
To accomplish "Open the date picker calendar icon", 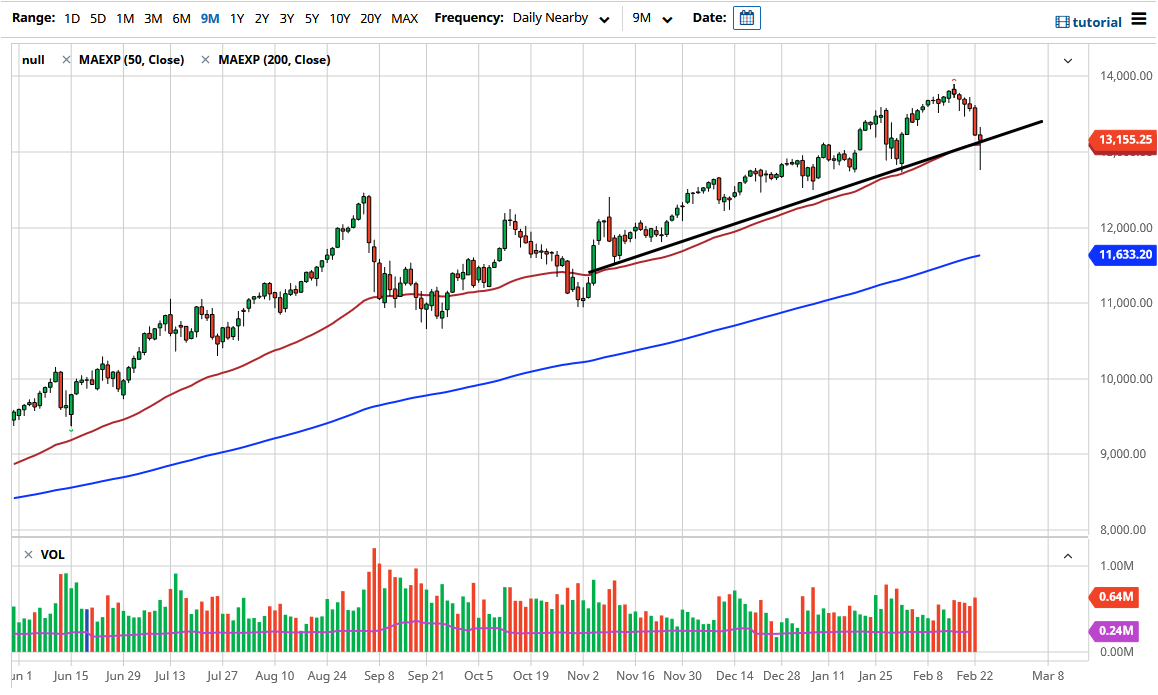I will click(x=746, y=18).
